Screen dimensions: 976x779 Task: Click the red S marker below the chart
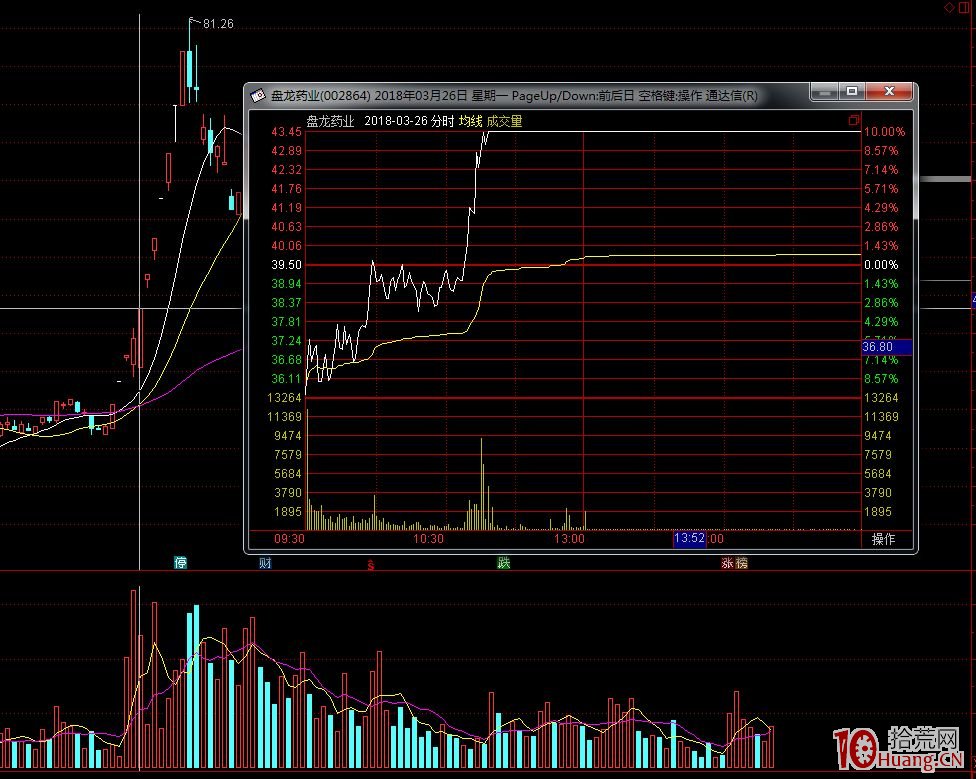point(371,565)
